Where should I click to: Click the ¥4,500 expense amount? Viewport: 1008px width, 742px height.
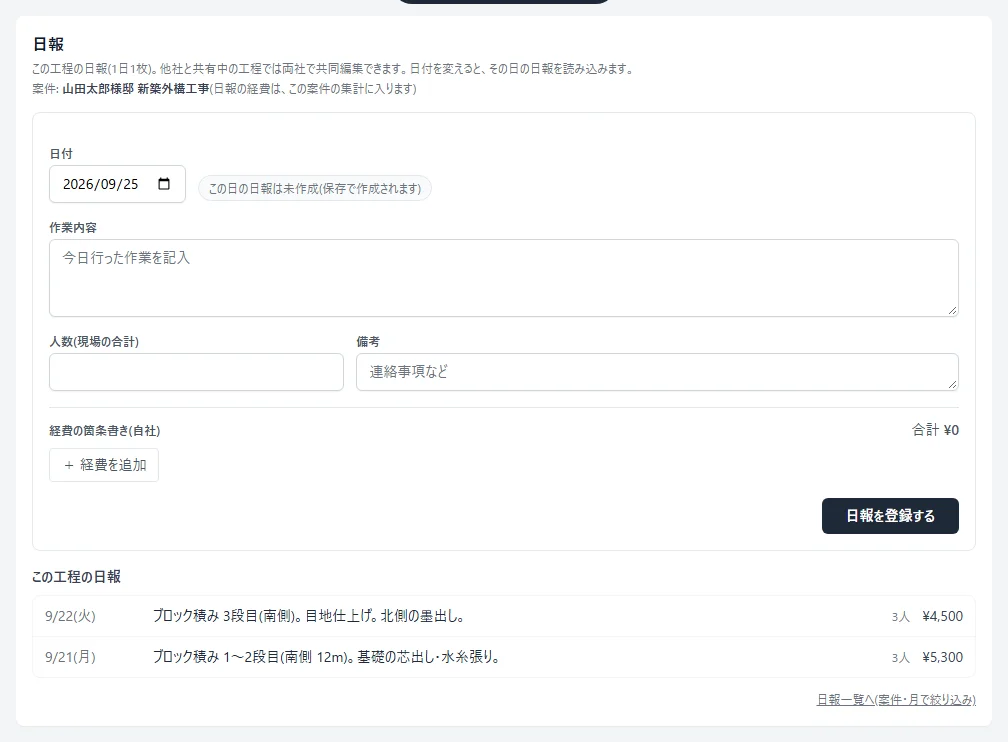pyautogui.click(x=942, y=616)
